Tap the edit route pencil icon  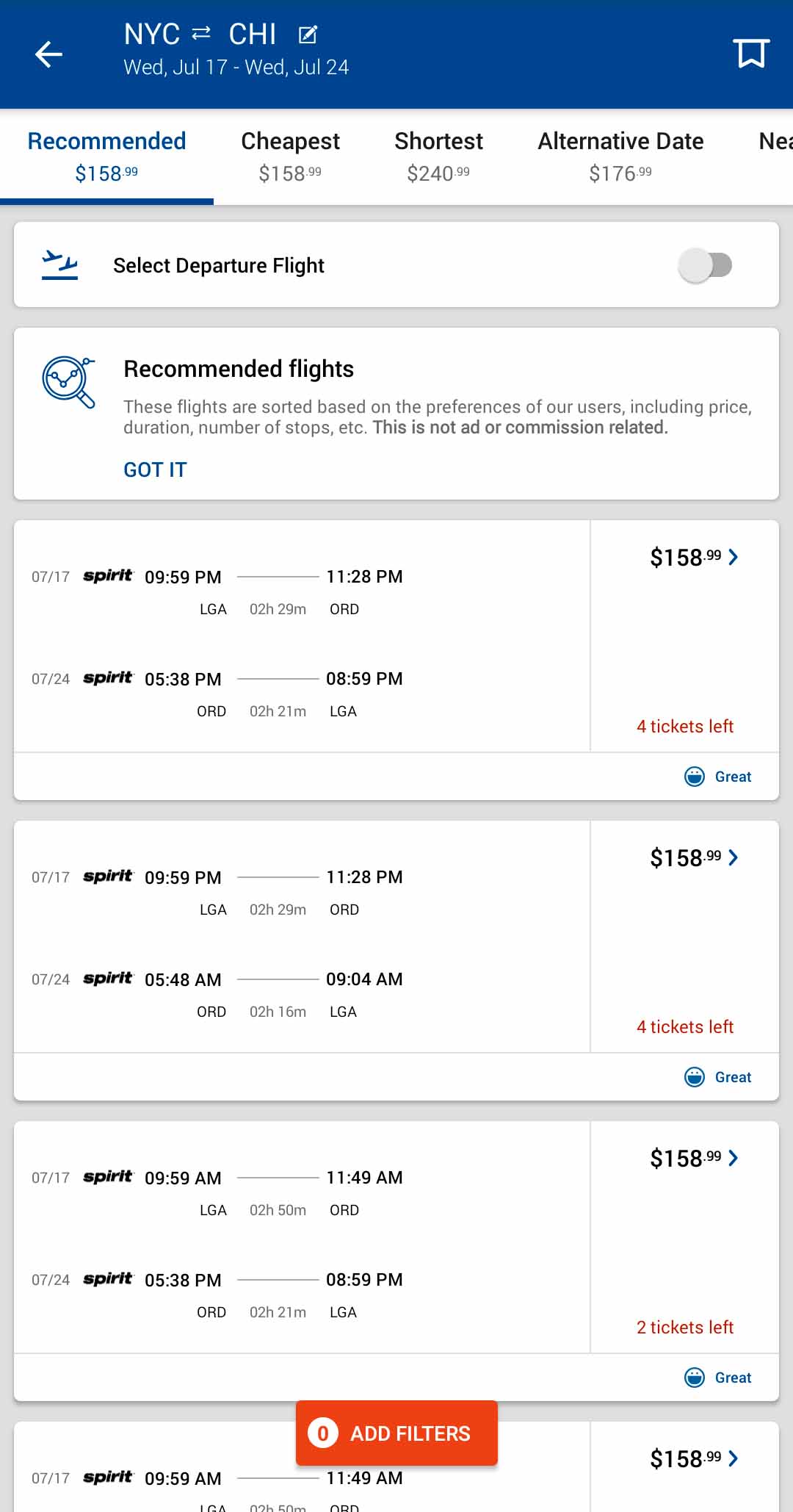(x=308, y=35)
